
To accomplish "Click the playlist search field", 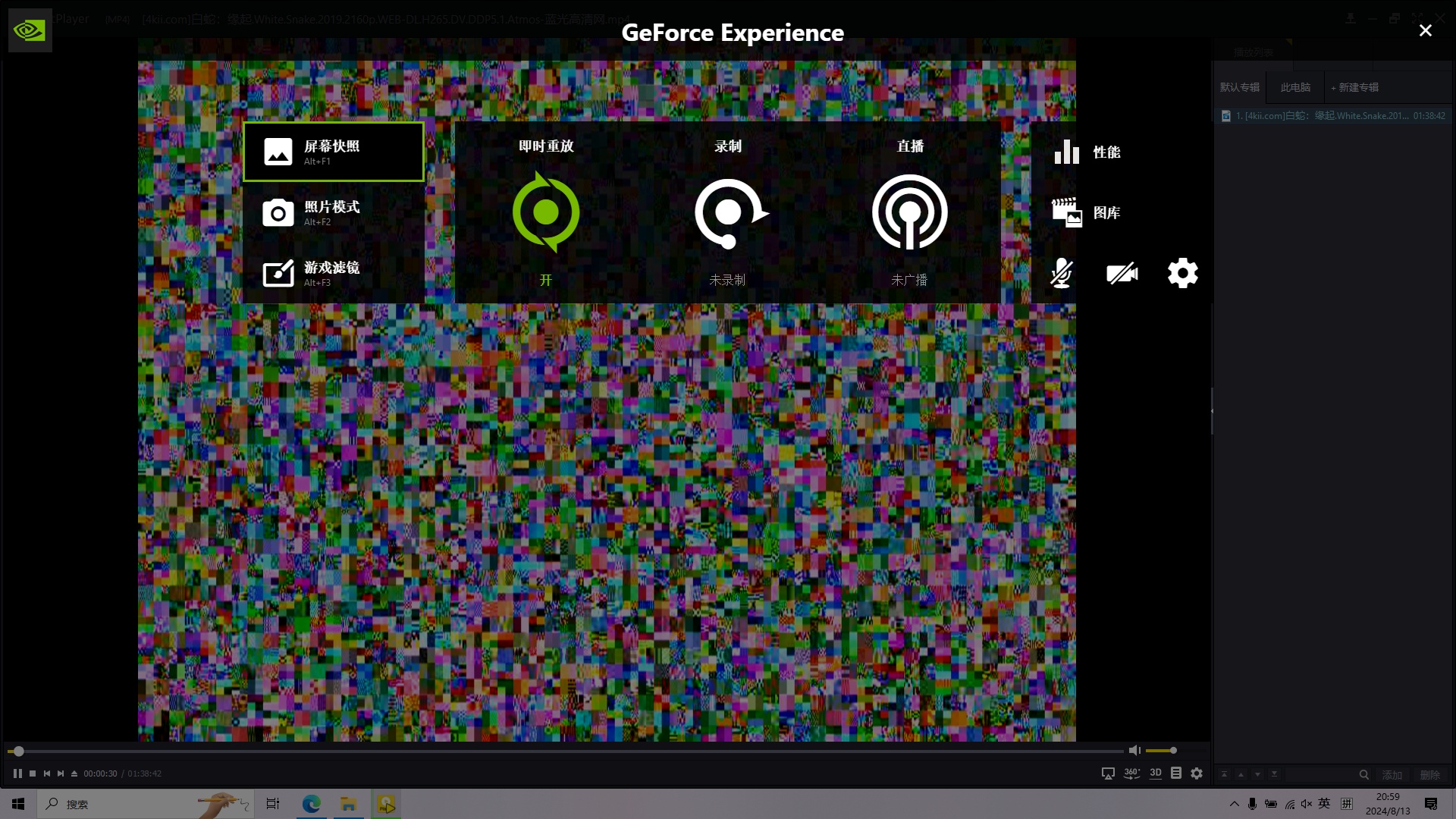I will (x=1327, y=774).
